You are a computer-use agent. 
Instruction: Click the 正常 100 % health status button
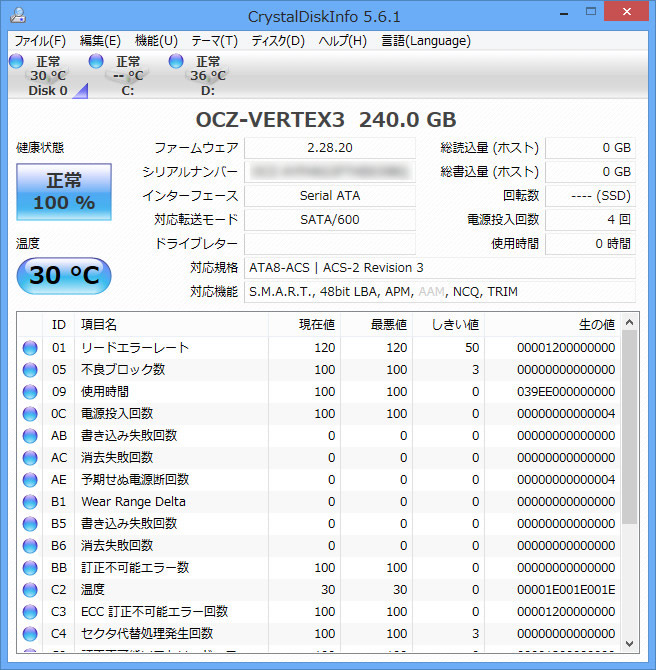64,192
